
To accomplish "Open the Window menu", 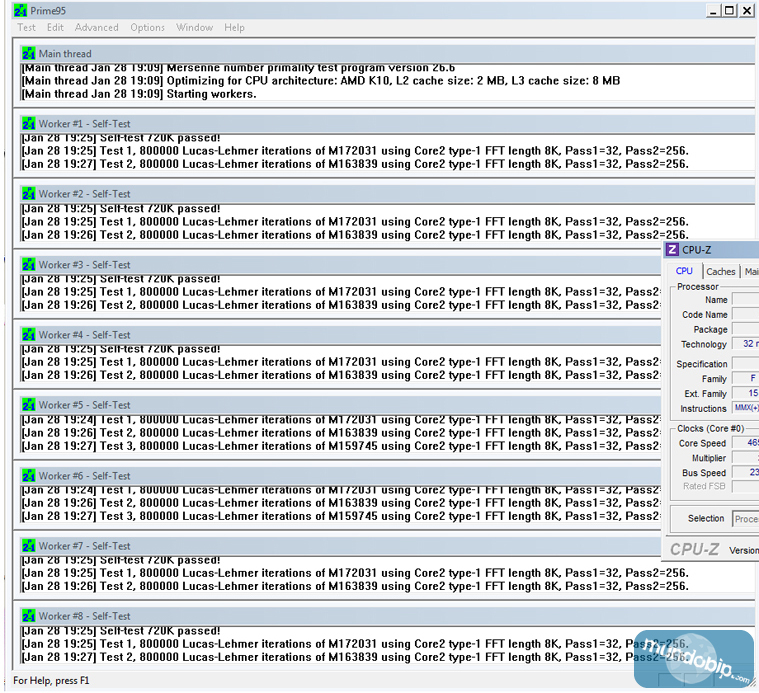I will click(x=194, y=28).
